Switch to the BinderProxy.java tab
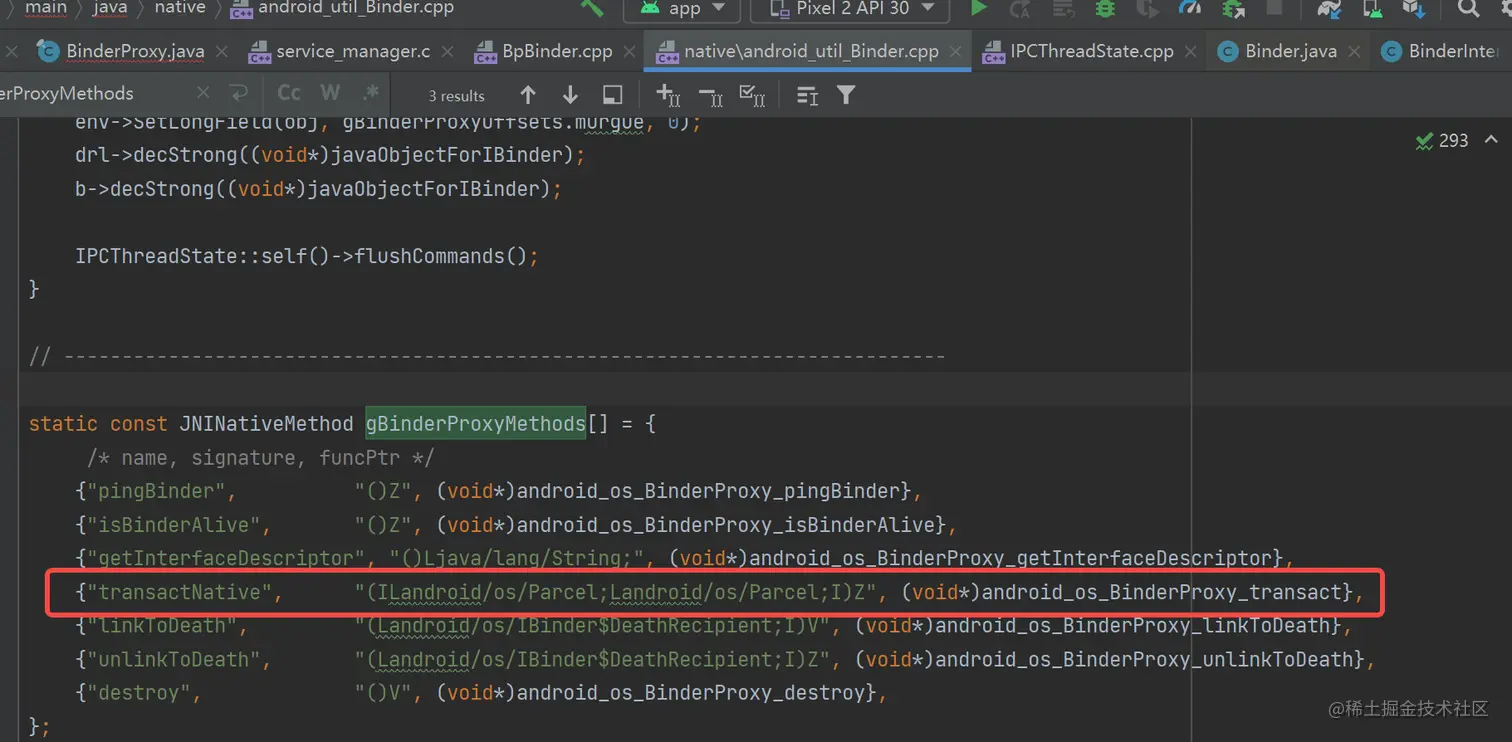This screenshot has width=1512, height=742. [x=134, y=51]
